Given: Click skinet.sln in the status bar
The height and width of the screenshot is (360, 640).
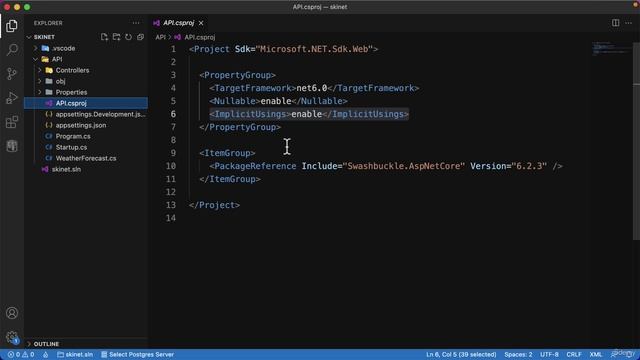Looking at the screenshot, I should point(75,355).
